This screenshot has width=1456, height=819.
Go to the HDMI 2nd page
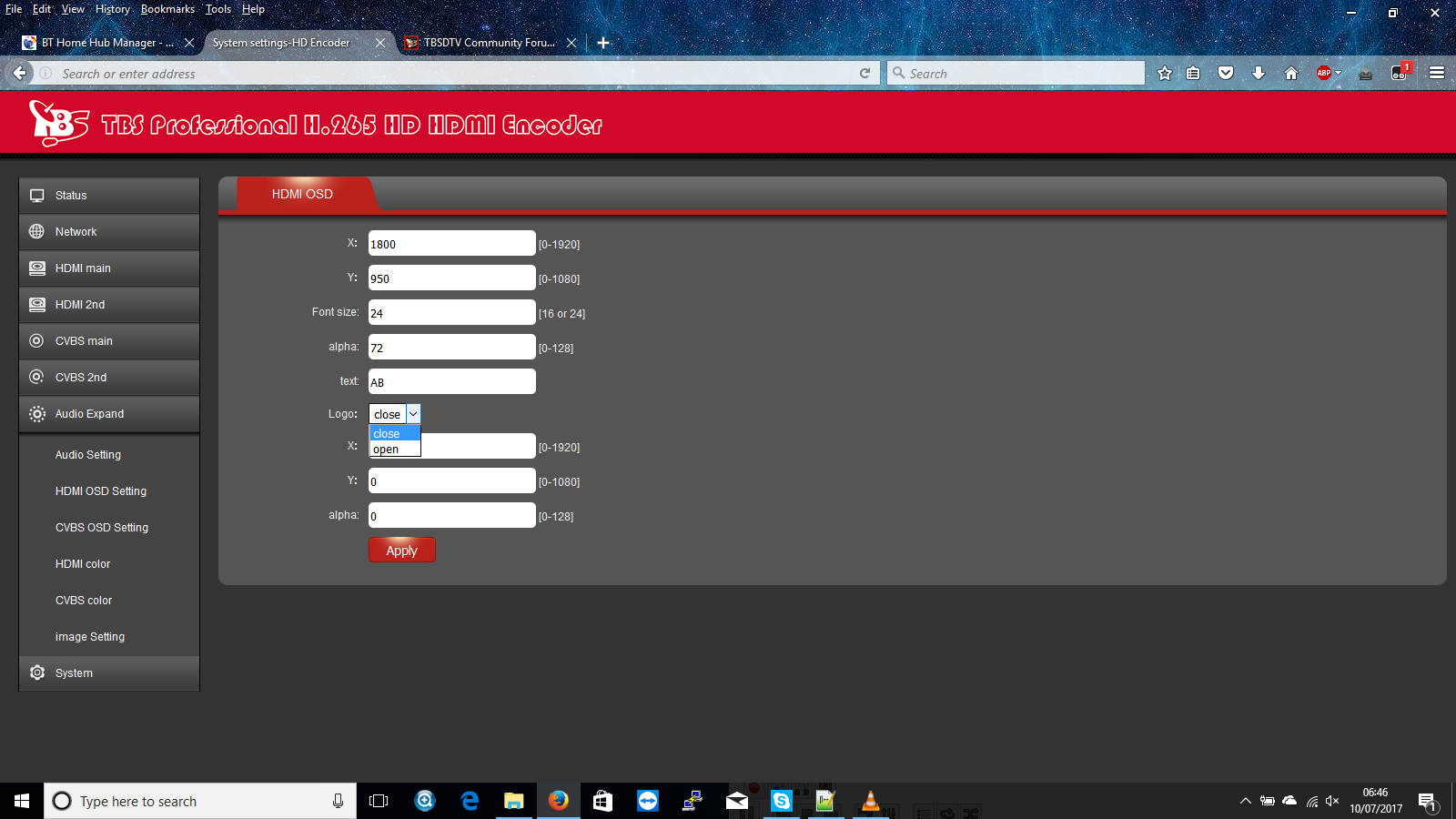coord(109,305)
